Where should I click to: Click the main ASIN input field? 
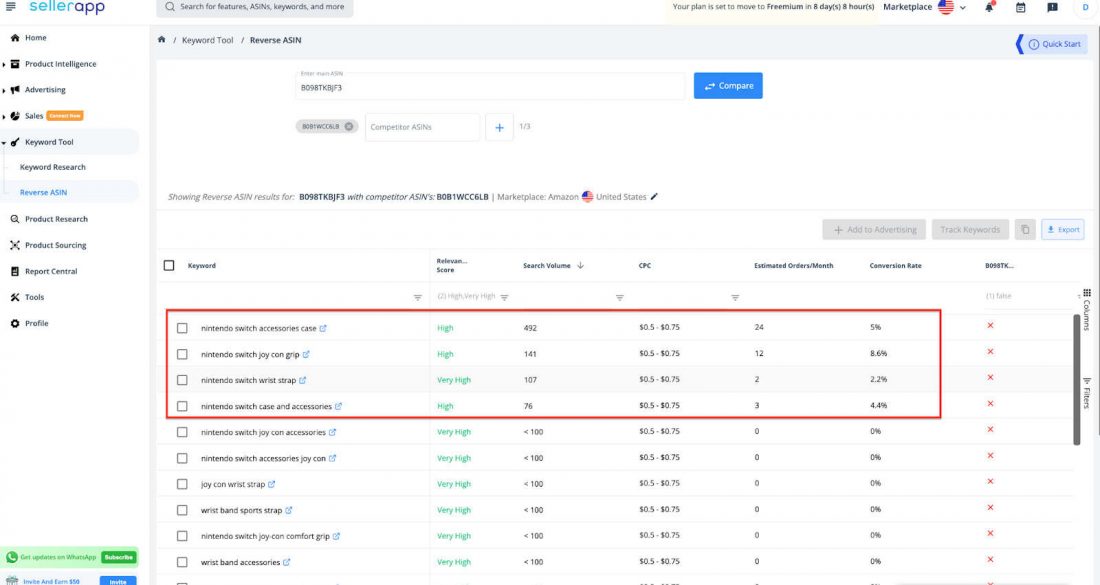(490, 86)
